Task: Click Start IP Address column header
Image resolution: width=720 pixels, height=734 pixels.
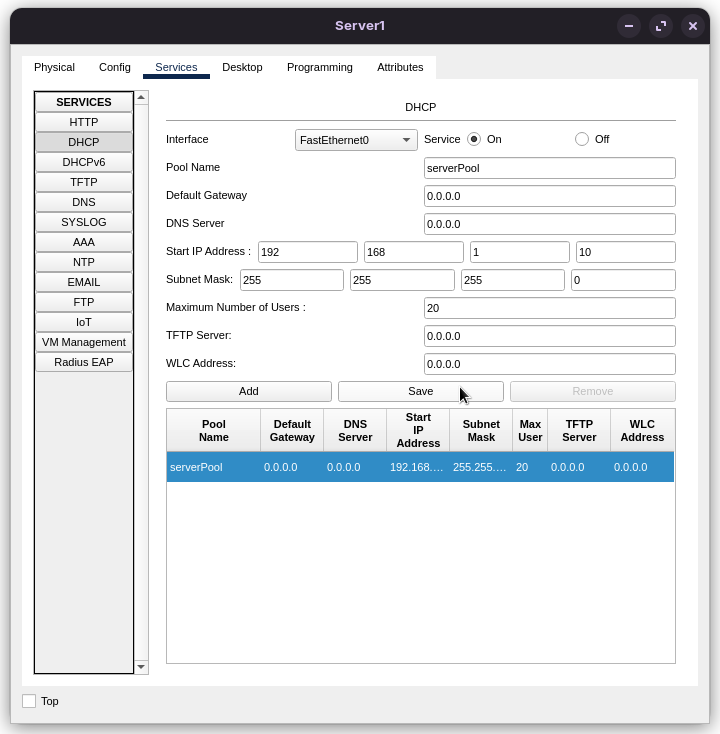Action: coord(418,431)
